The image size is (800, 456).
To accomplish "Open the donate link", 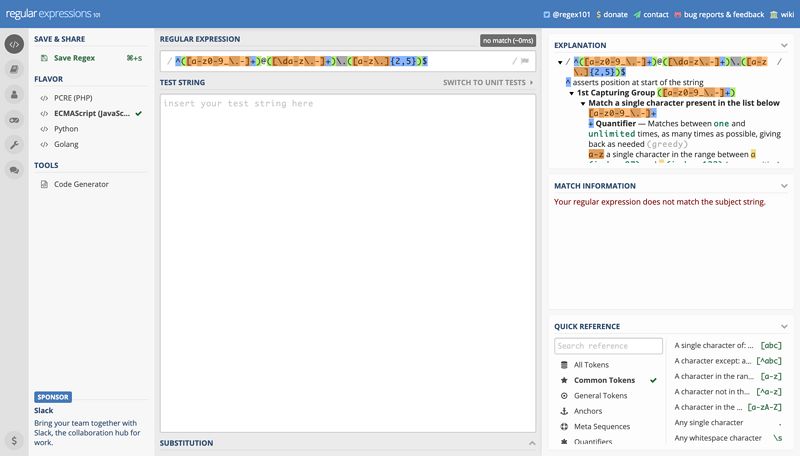I will pos(615,15).
